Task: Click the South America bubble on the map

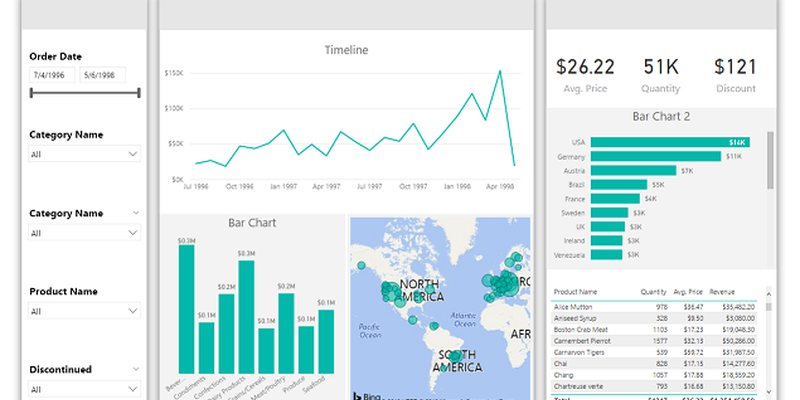Action: [456, 356]
